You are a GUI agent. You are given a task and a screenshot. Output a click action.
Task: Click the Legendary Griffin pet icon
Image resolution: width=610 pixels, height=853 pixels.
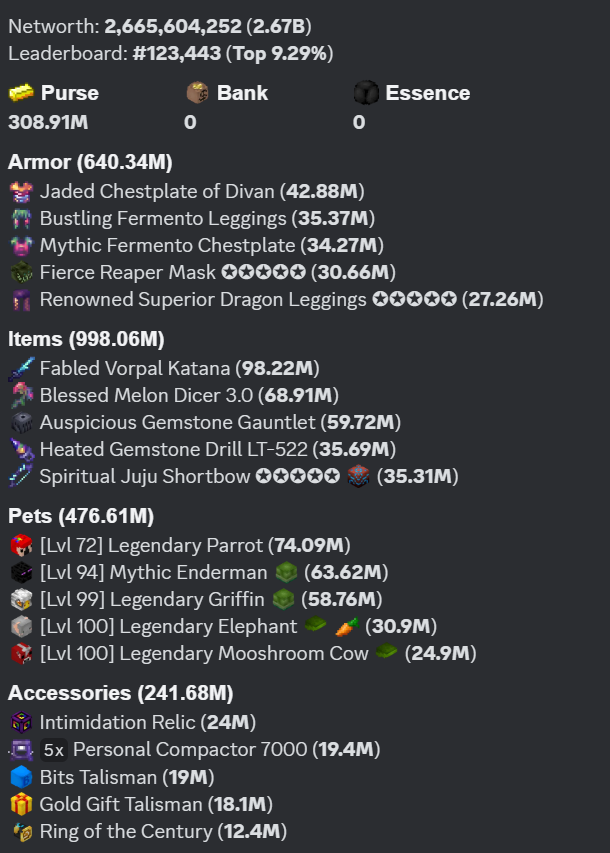pyautogui.click(x=22, y=599)
